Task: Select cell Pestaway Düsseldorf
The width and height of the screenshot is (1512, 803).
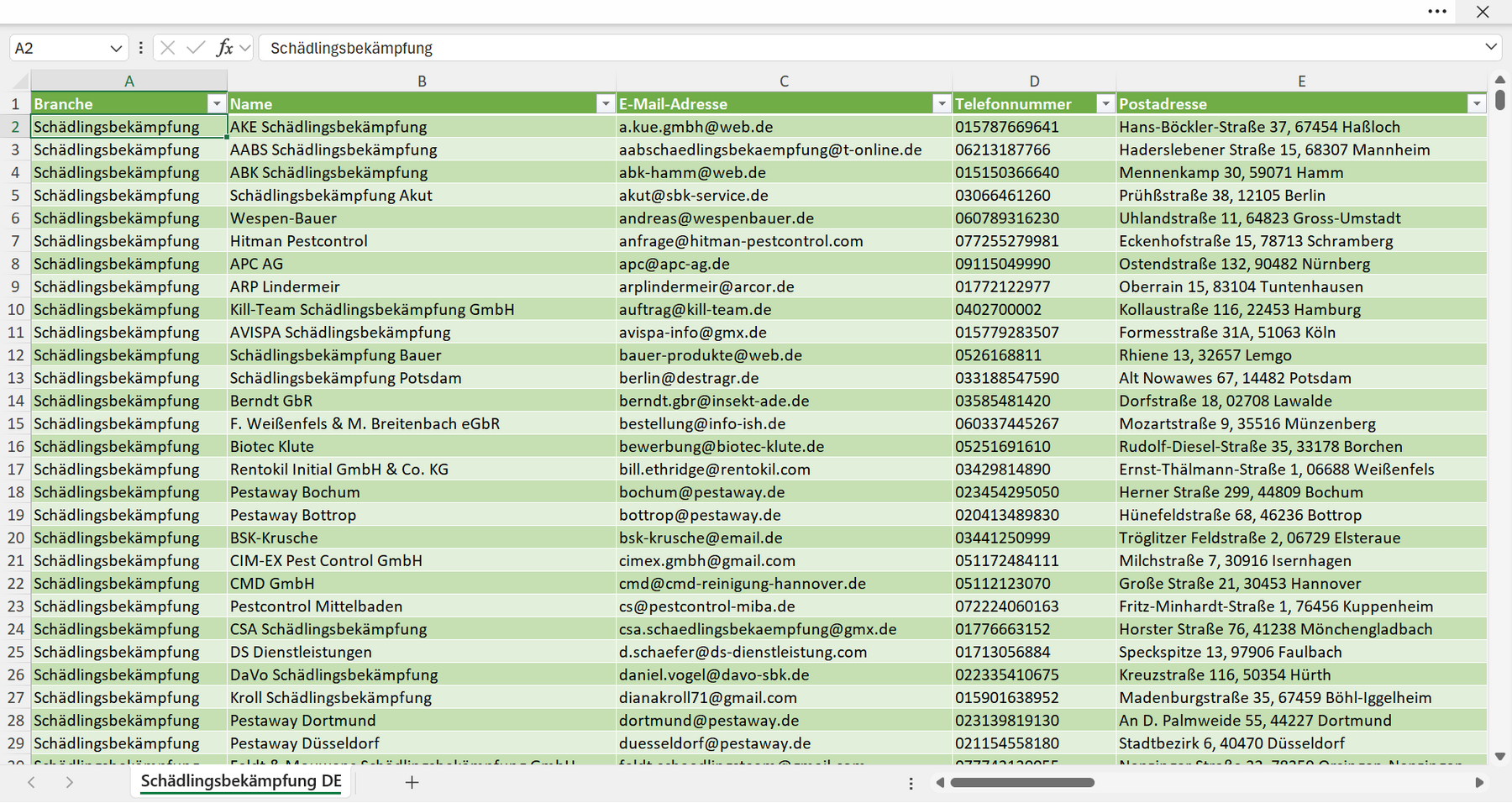Action: (422, 743)
